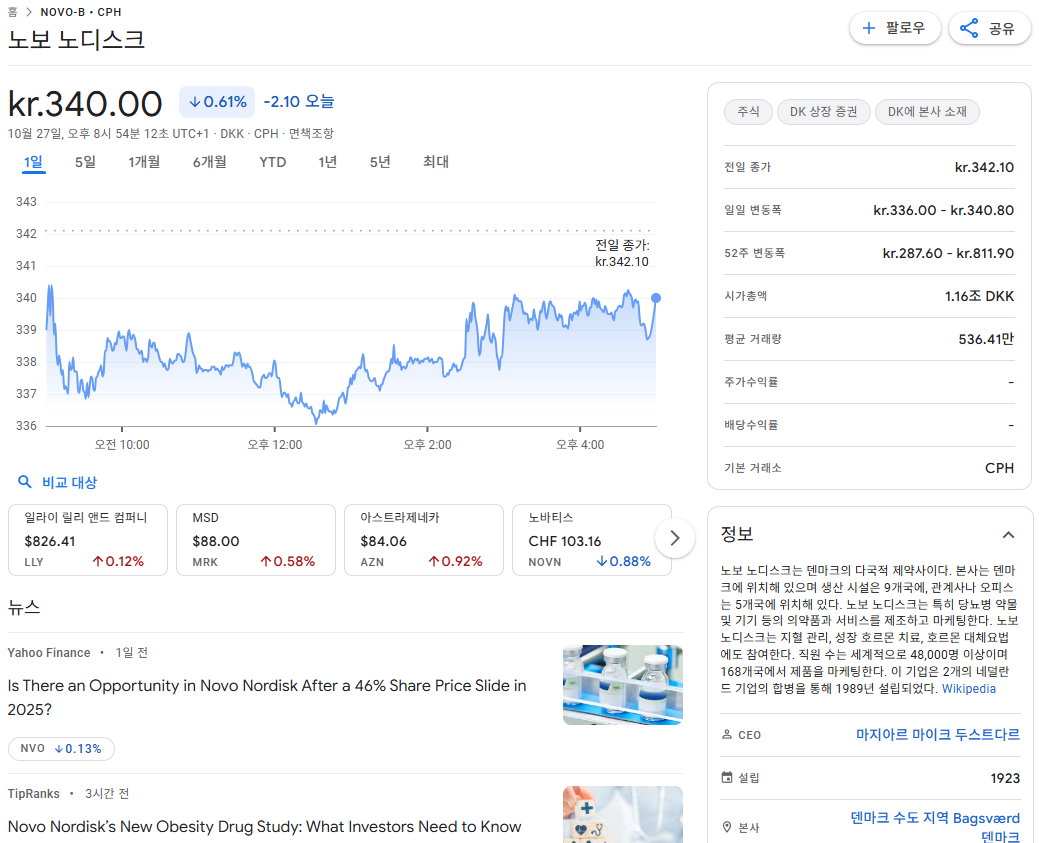Open the 아스트라제네카 comparison card
The height and width of the screenshot is (843, 1039).
423,539
